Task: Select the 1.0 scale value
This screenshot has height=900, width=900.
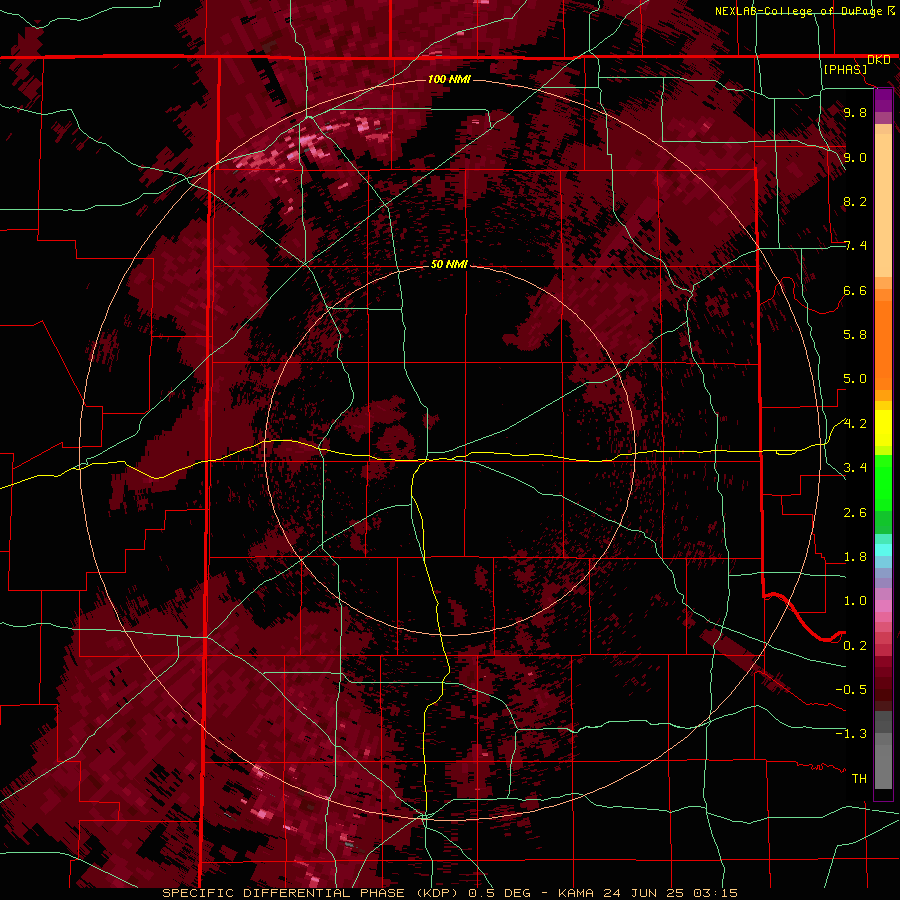Action: click(x=855, y=601)
